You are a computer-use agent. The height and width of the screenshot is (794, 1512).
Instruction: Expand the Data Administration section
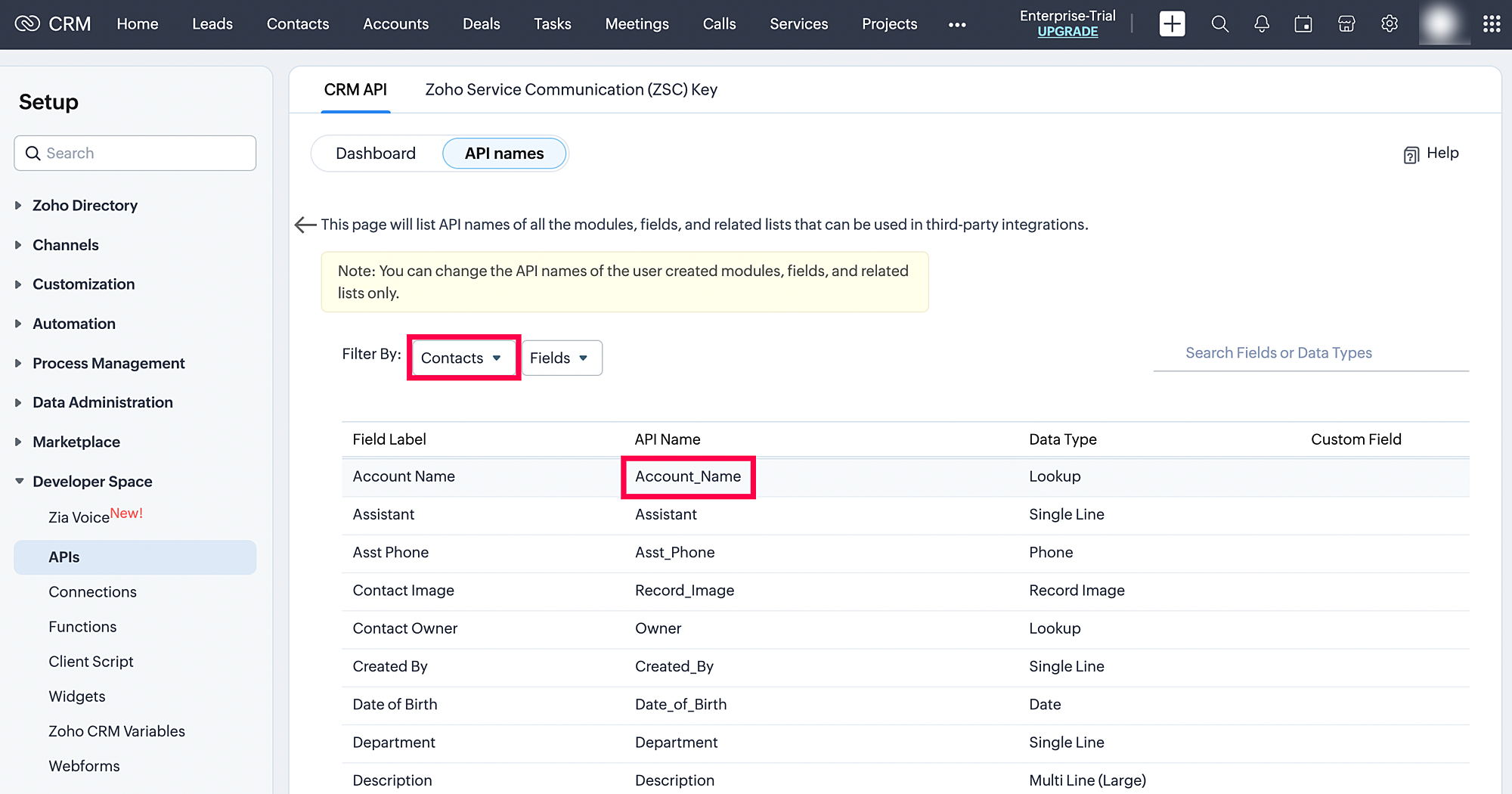tap(103, 403)
